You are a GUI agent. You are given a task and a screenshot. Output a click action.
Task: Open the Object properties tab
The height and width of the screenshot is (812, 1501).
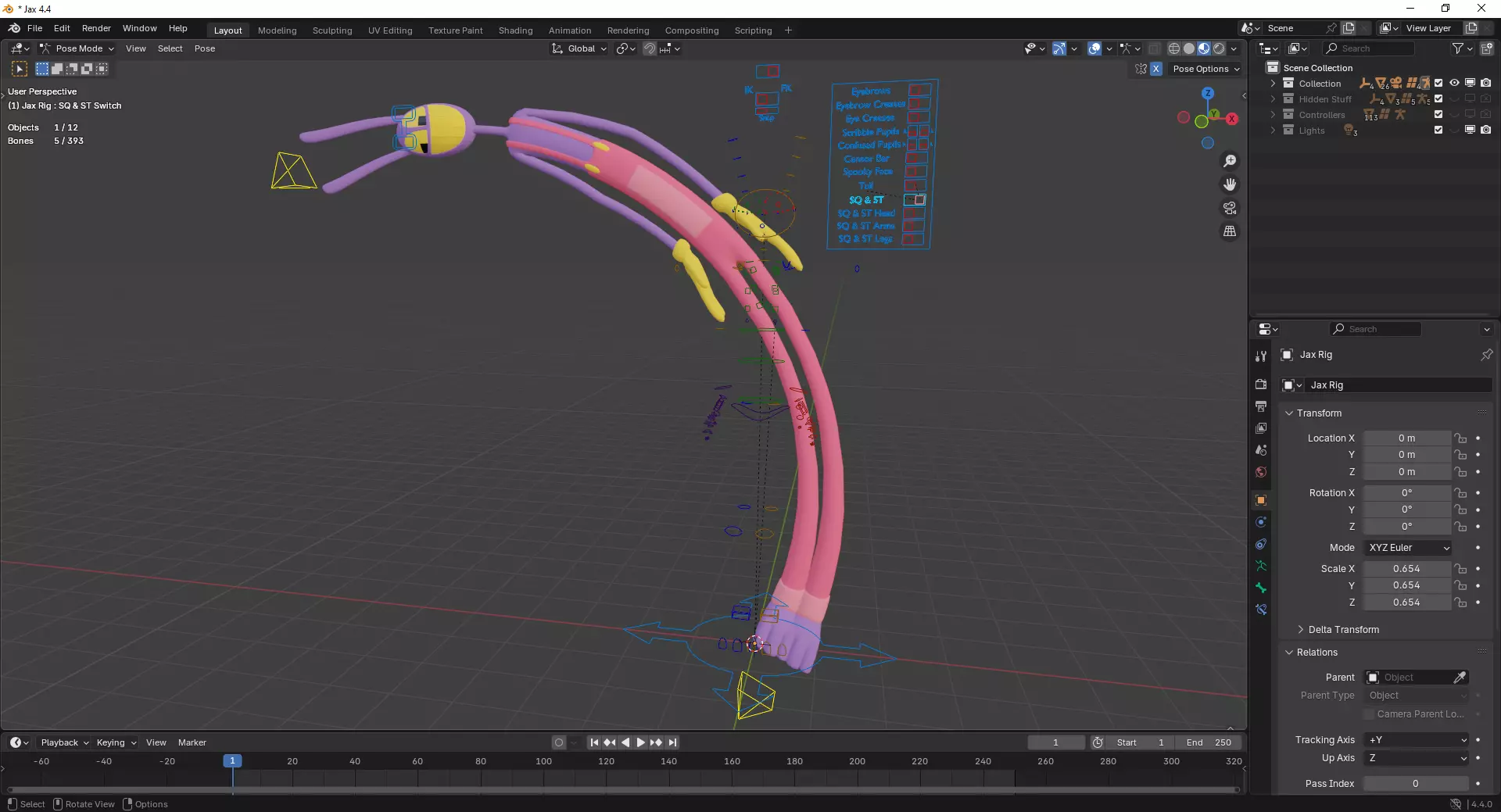[1261, 500]
